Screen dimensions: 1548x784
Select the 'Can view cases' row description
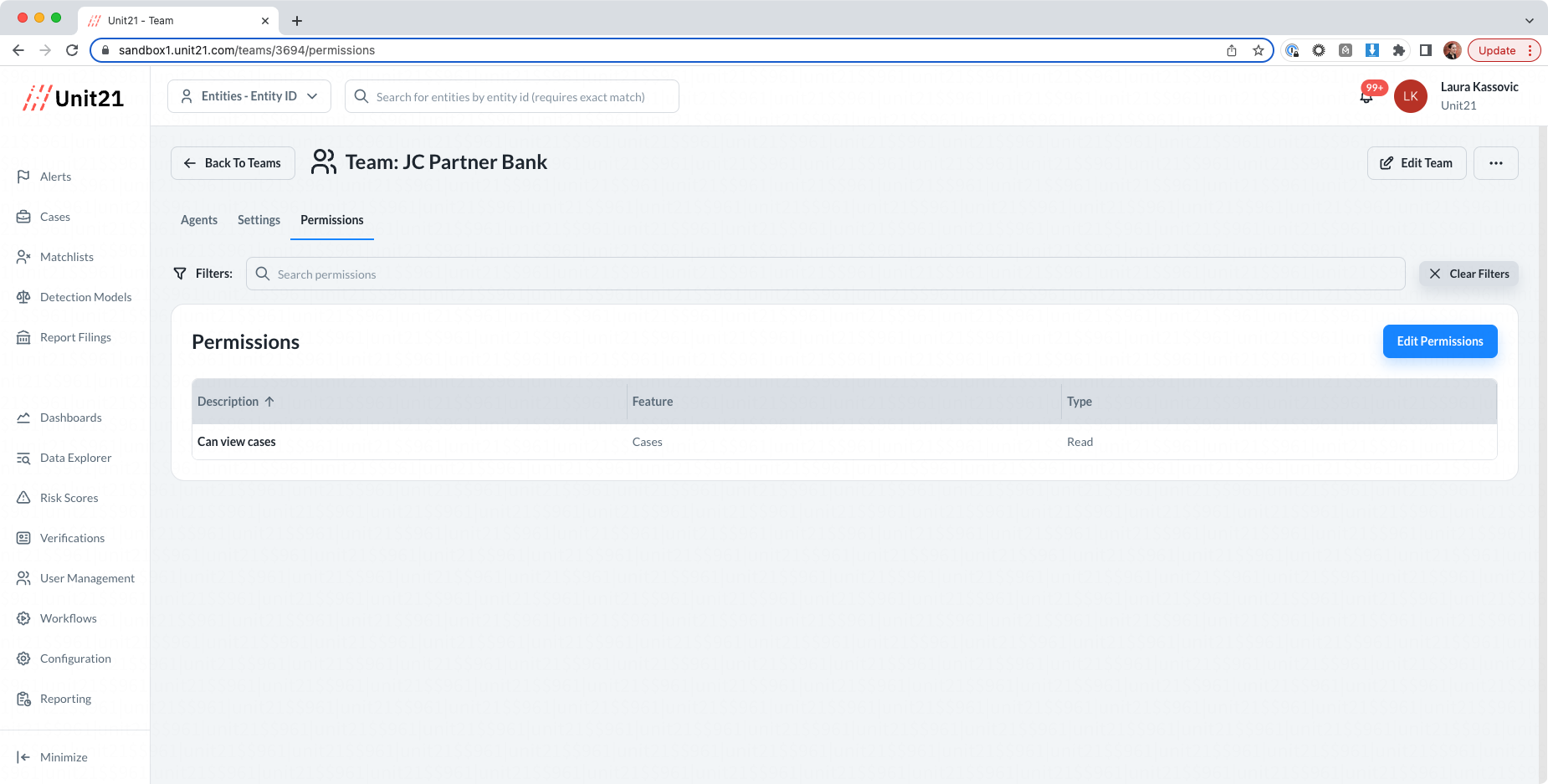pyautogui.click(x=237, y=442)
